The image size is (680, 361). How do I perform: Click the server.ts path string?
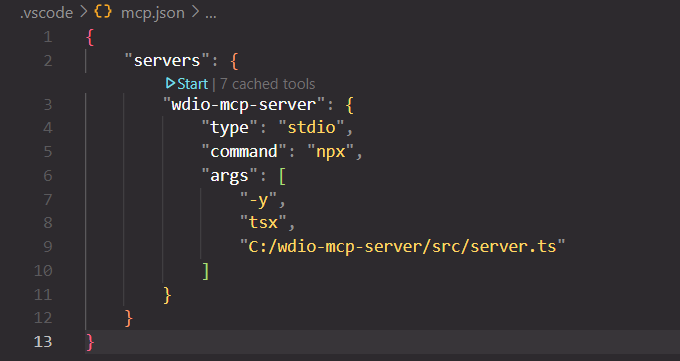point(402,246)
